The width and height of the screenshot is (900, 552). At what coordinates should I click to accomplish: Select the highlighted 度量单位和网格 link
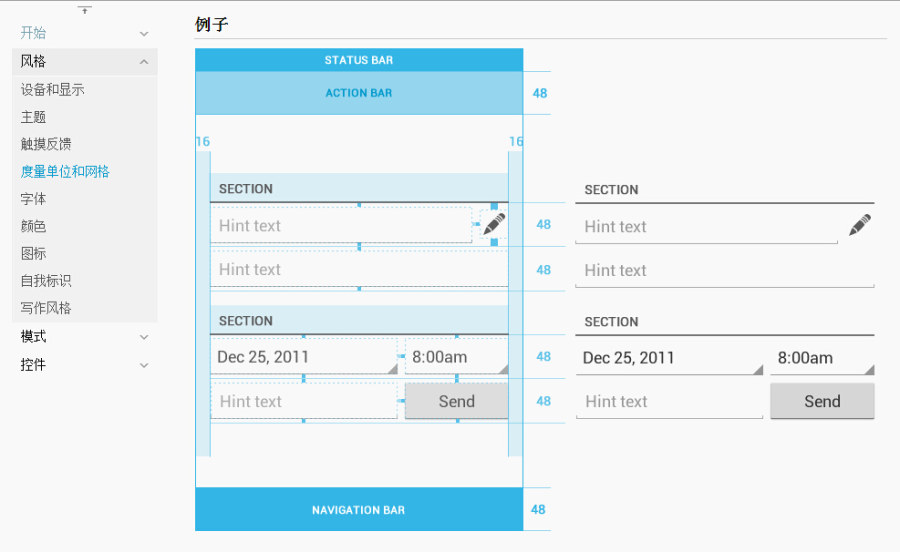65,172
